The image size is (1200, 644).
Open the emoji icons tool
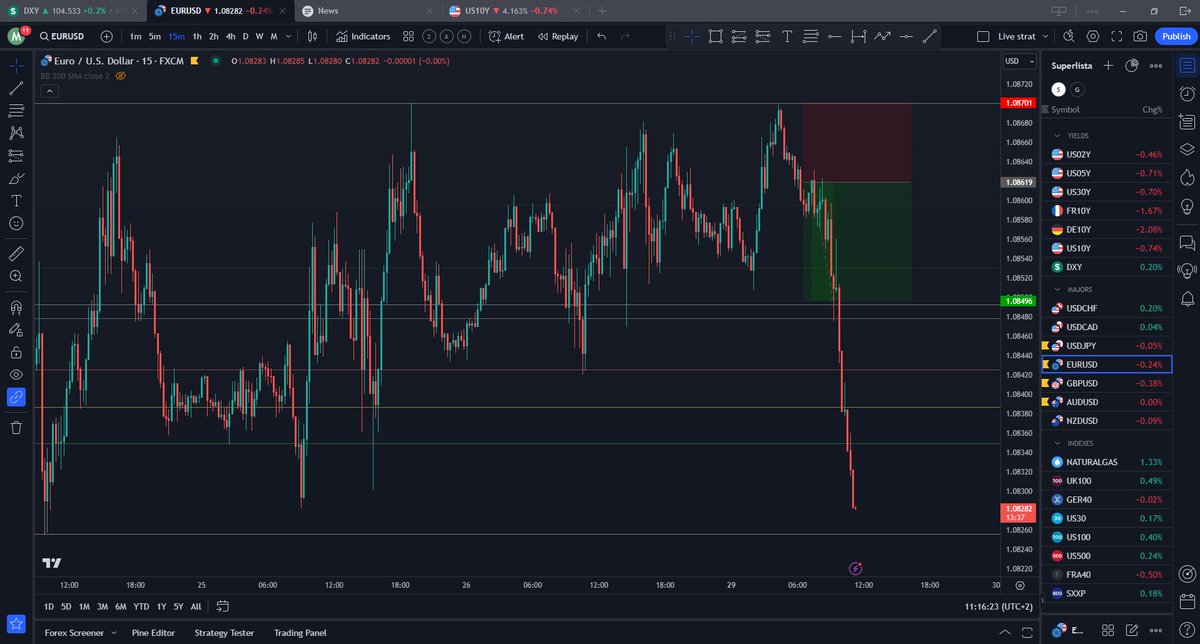[16, 223]
